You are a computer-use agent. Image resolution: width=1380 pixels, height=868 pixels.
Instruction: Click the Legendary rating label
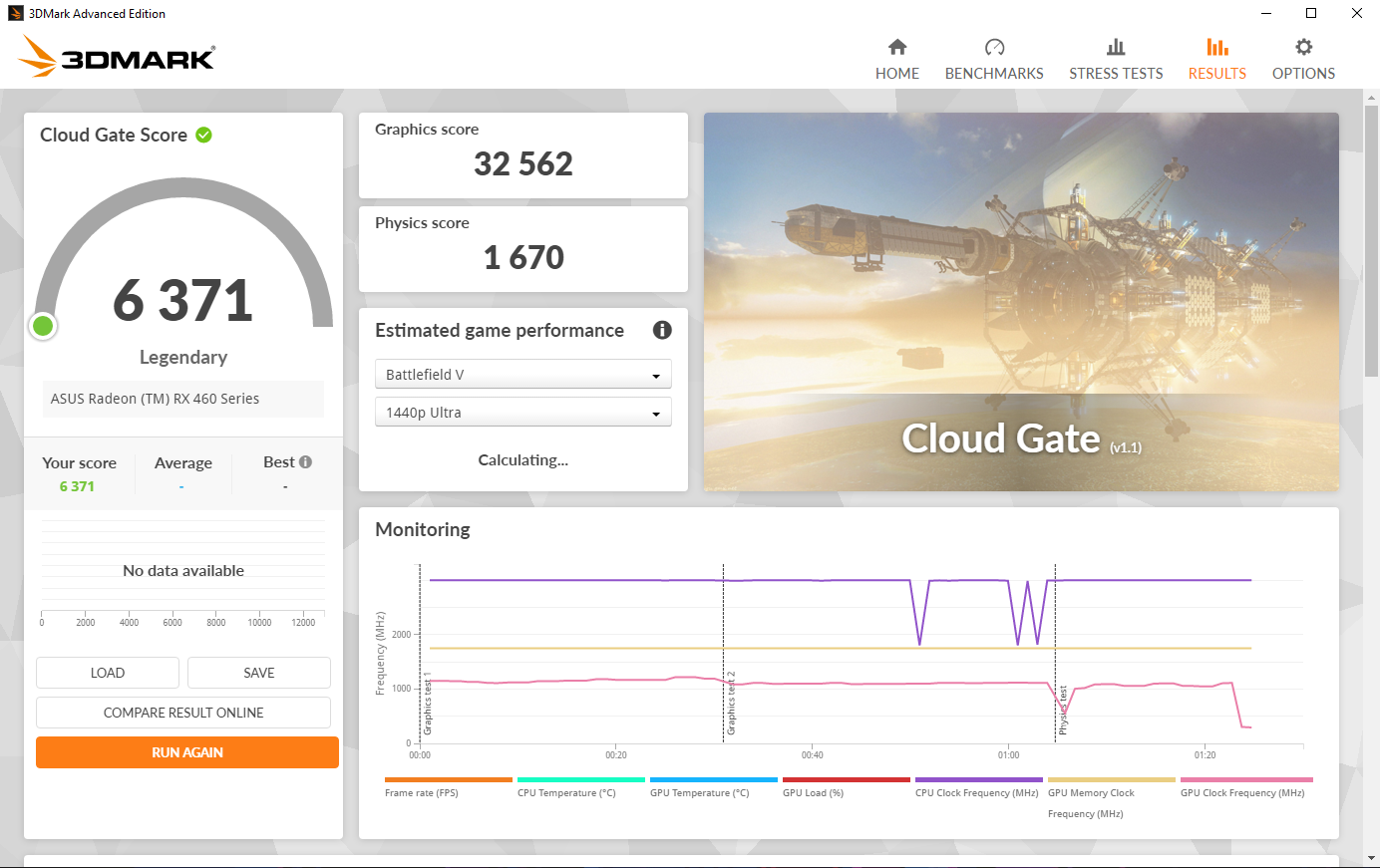[183, 357]
